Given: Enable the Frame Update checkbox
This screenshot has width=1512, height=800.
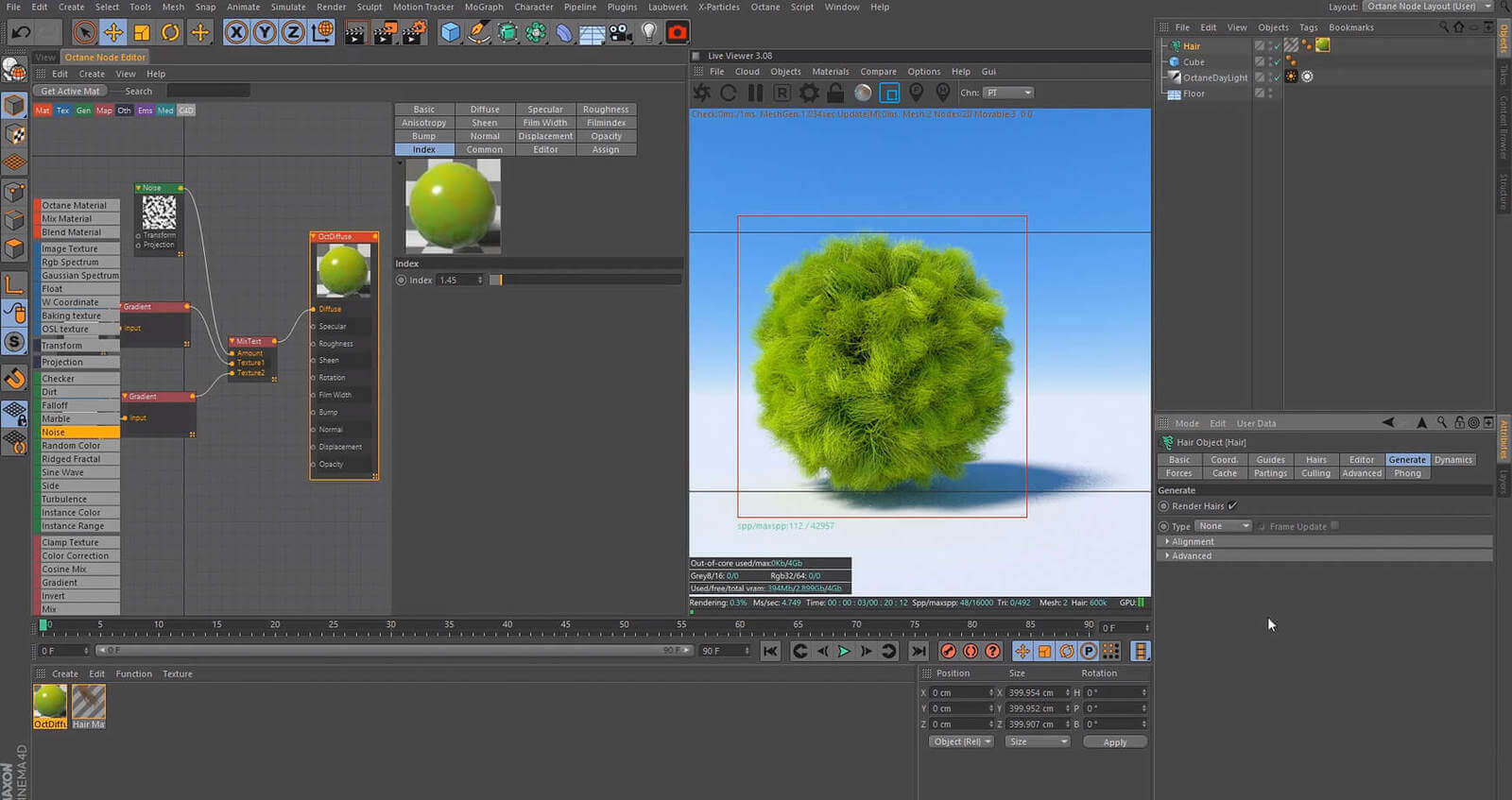Looking at the screenshot, I should 1334,526.
